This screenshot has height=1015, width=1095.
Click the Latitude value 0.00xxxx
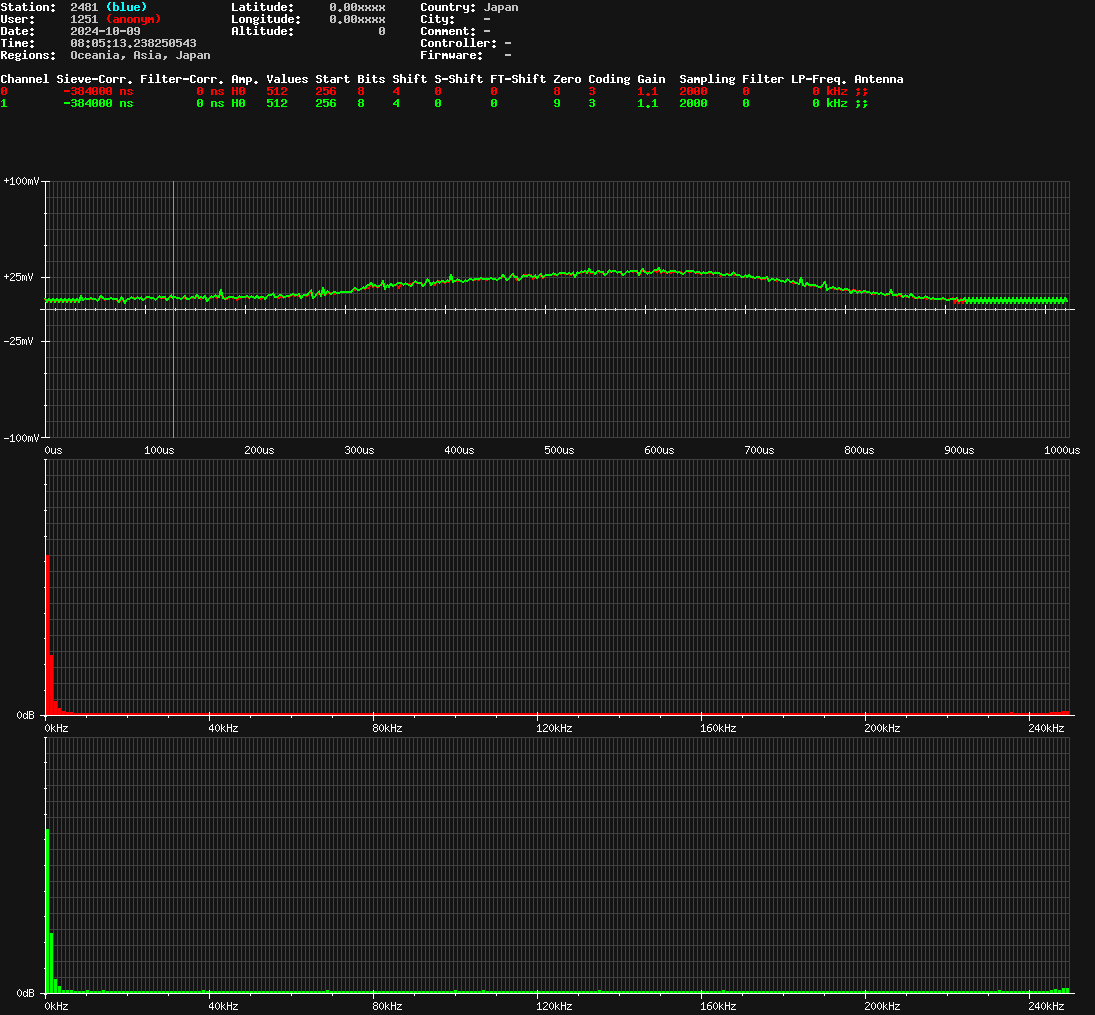tap(357, 7)
